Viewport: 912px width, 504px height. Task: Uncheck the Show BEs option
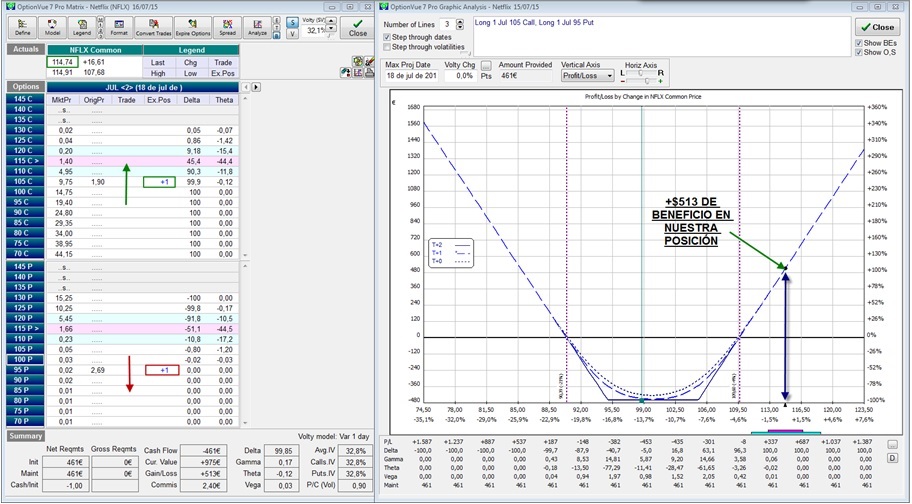click(x=858, y=44)
